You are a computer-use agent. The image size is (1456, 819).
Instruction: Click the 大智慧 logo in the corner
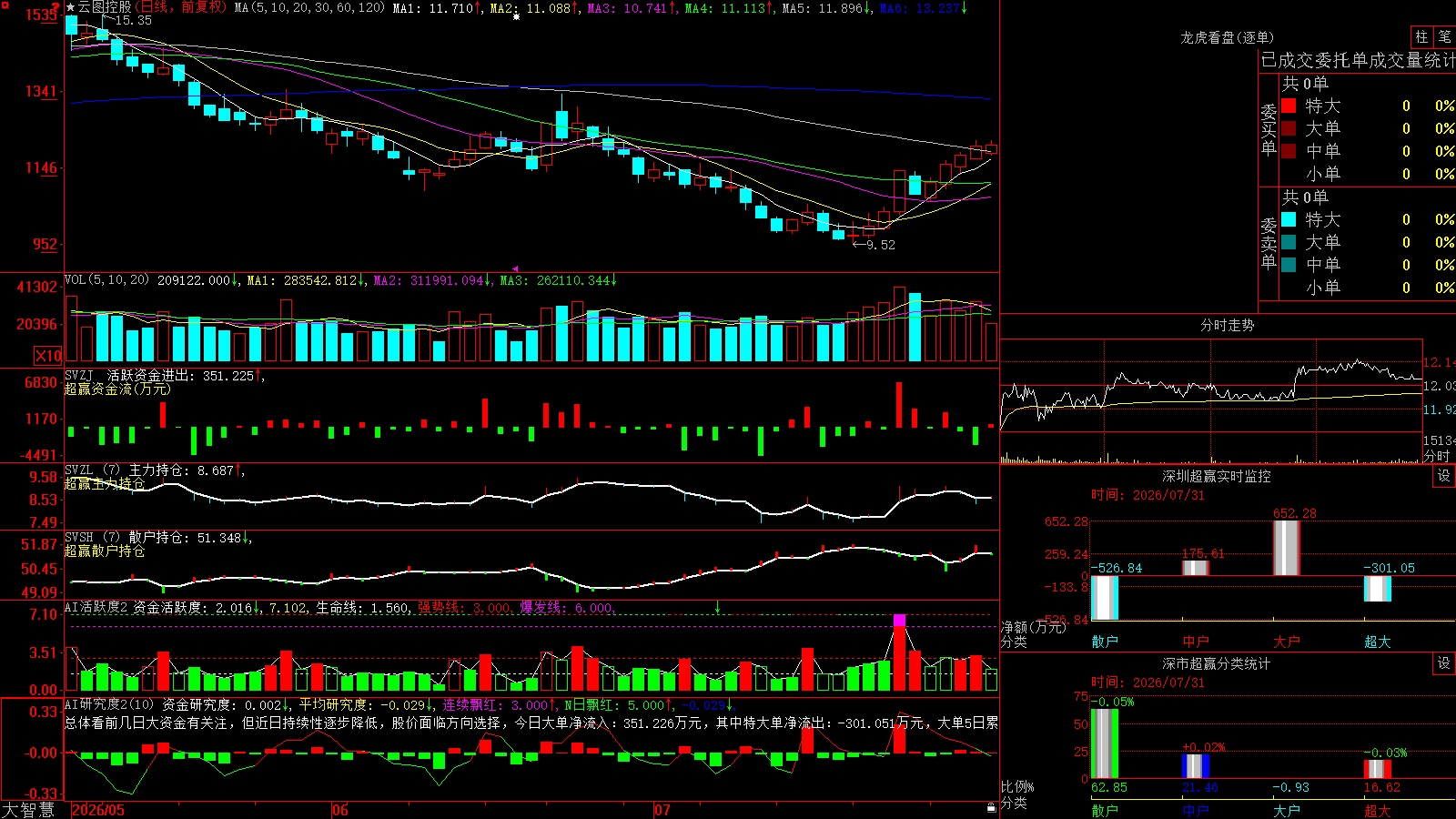pyautogui.click(x=28, y=810)
